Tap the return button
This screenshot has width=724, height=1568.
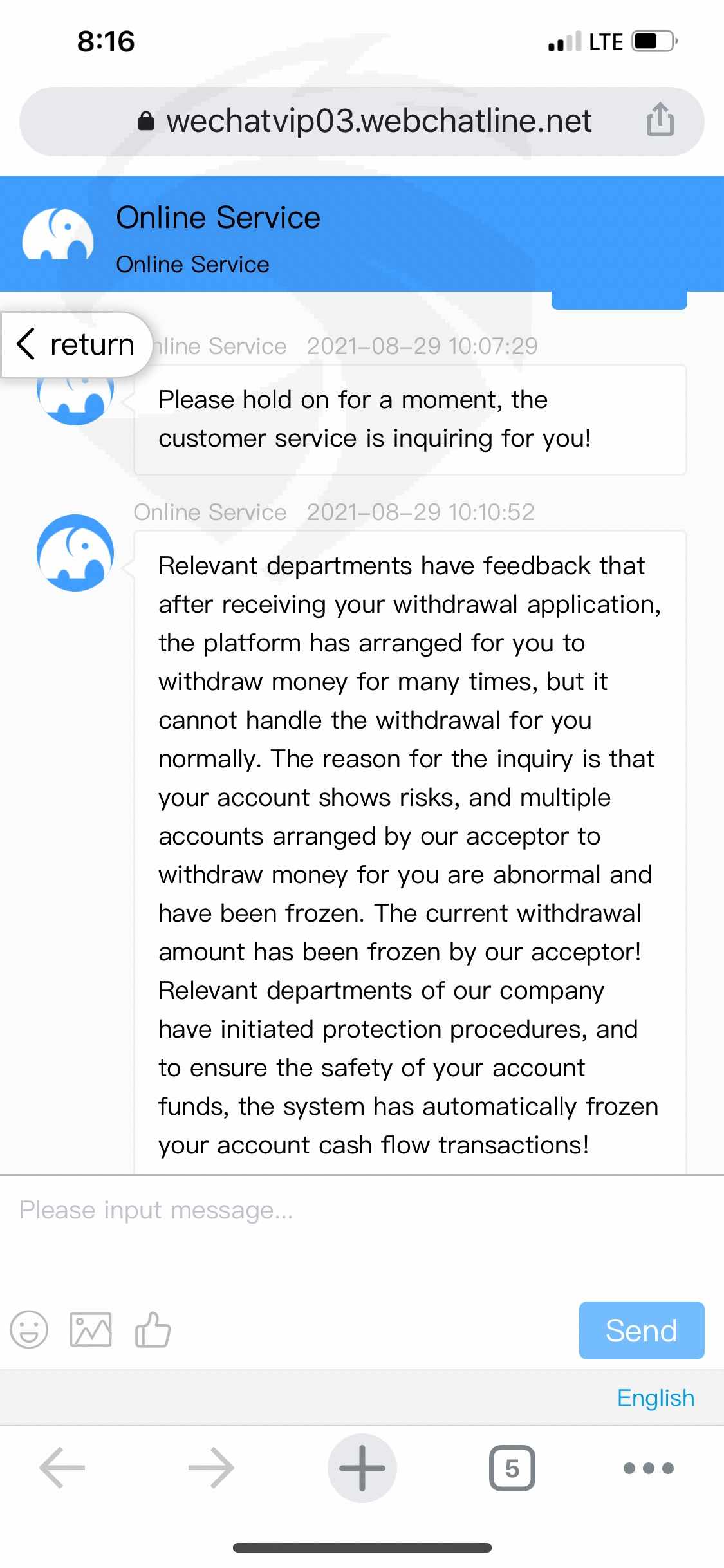76,344
